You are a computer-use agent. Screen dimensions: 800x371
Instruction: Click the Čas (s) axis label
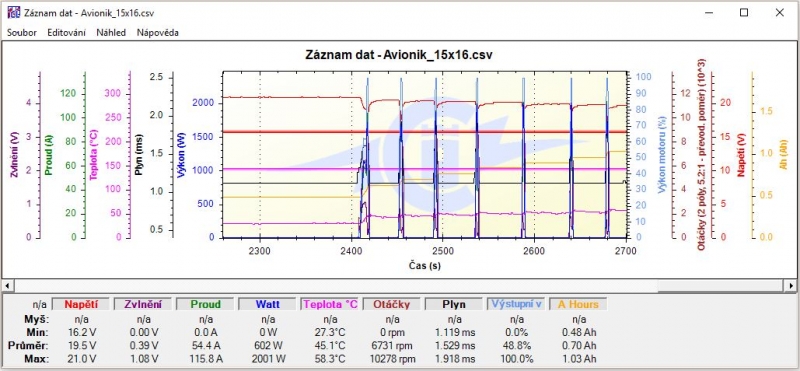click(424, 265)
